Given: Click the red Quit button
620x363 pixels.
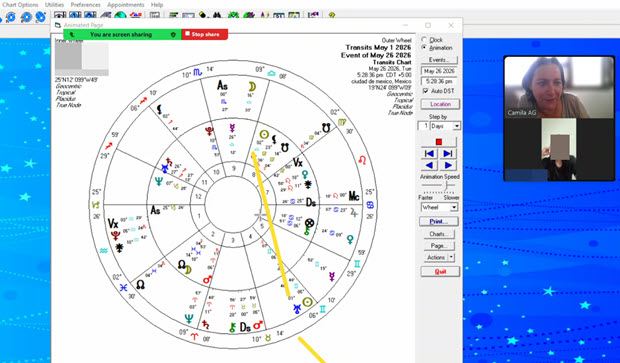Looking at the screenshot, I should click(x=440, y=271).
